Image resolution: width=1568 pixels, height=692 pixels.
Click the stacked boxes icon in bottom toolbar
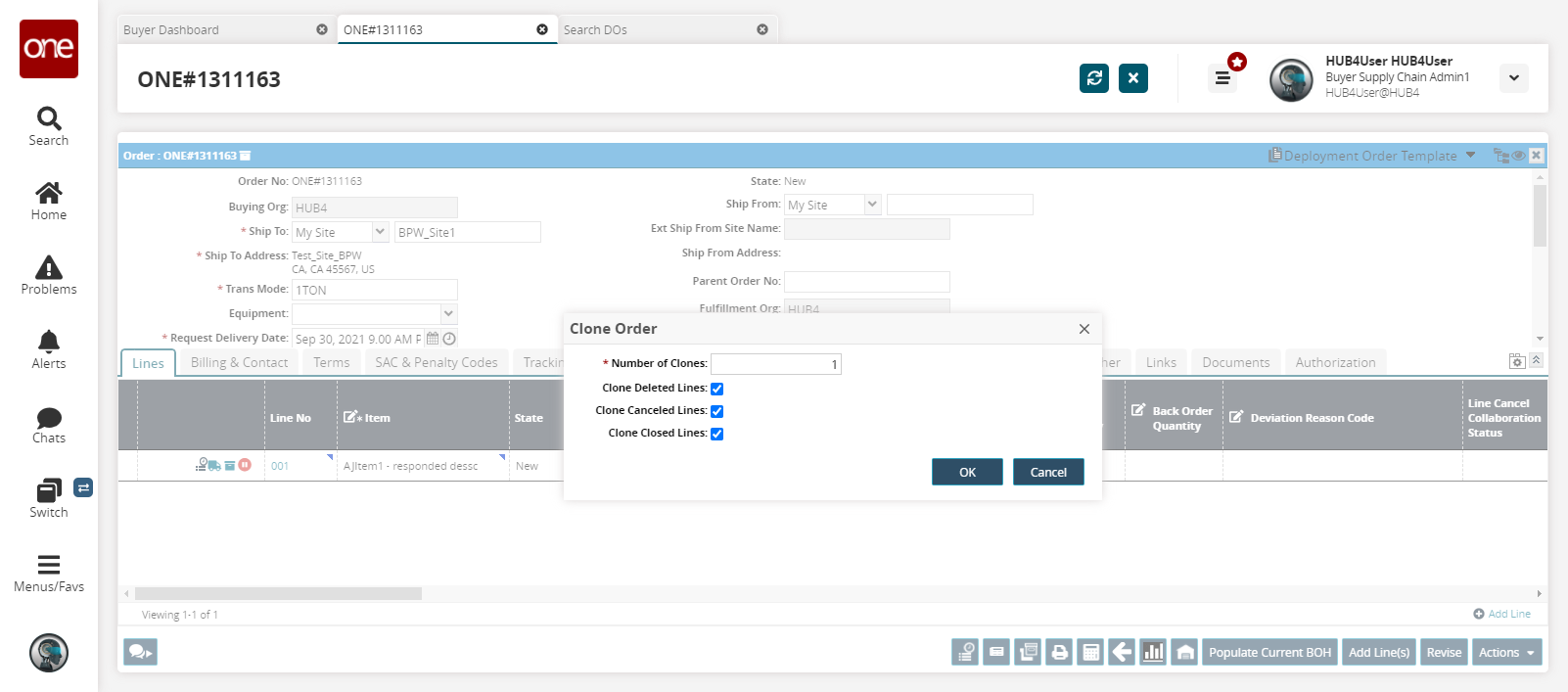coord(1028,652)
